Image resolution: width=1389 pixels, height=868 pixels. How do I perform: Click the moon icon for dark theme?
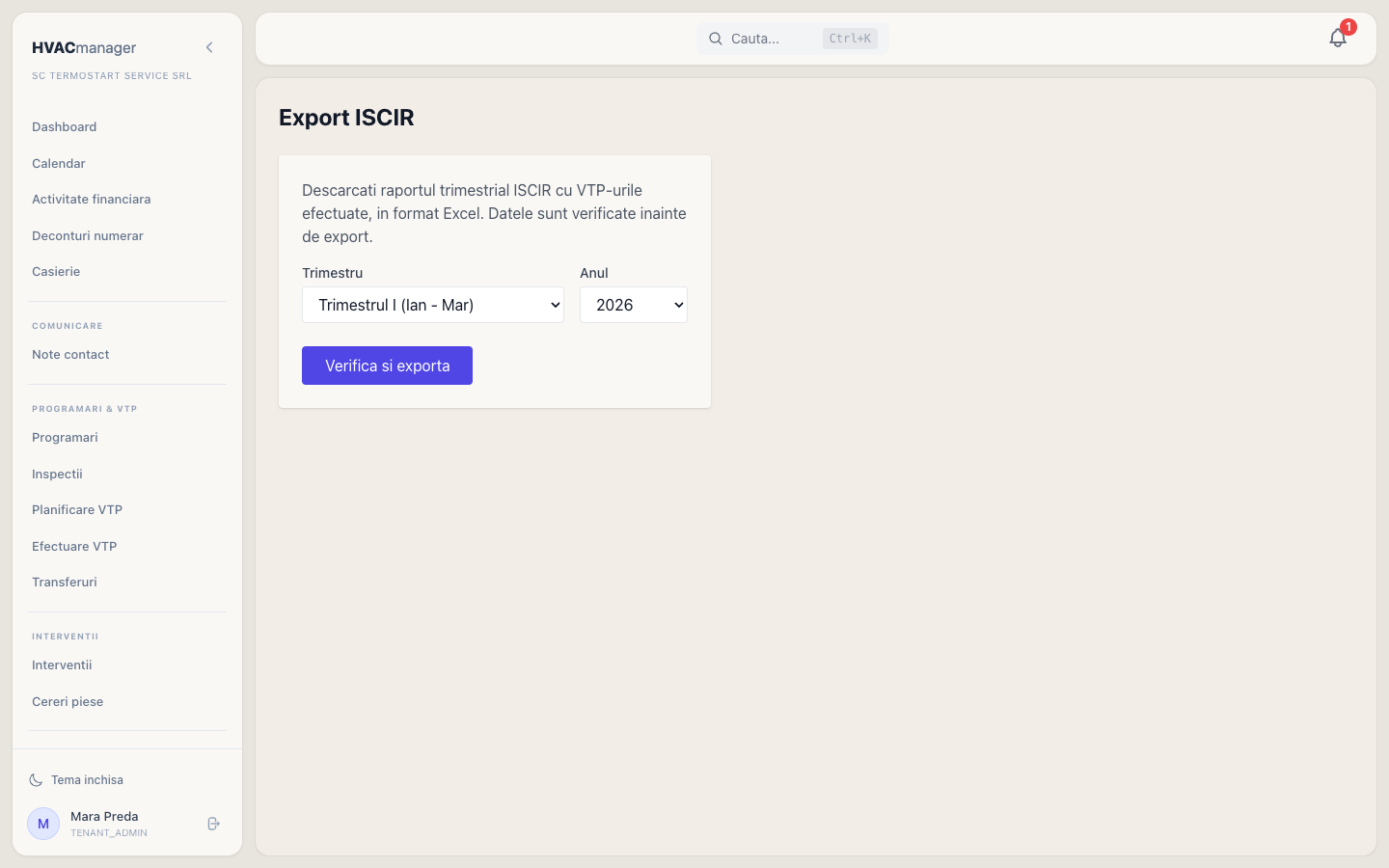pos(36,779)
